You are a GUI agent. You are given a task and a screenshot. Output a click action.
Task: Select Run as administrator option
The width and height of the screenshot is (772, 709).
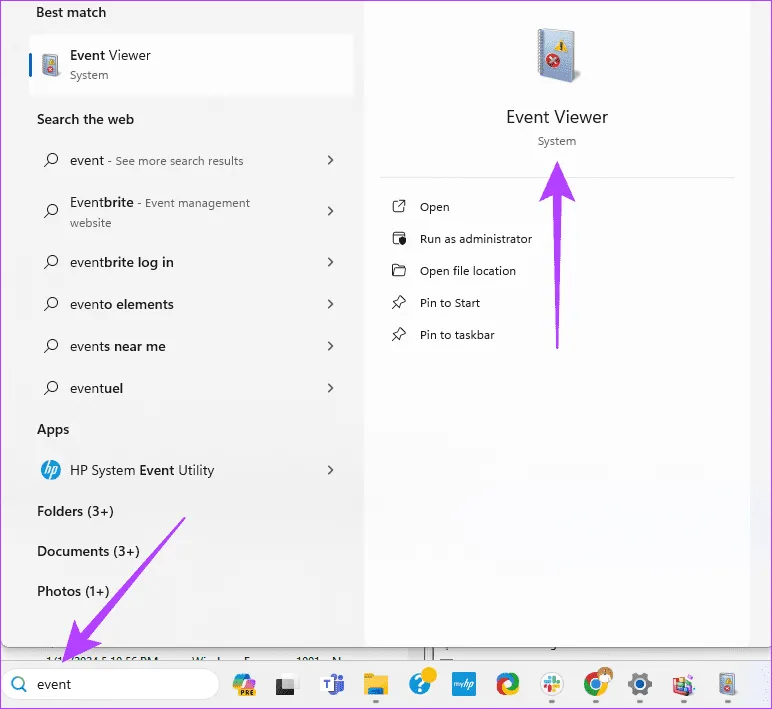click(x=475, y=239)
